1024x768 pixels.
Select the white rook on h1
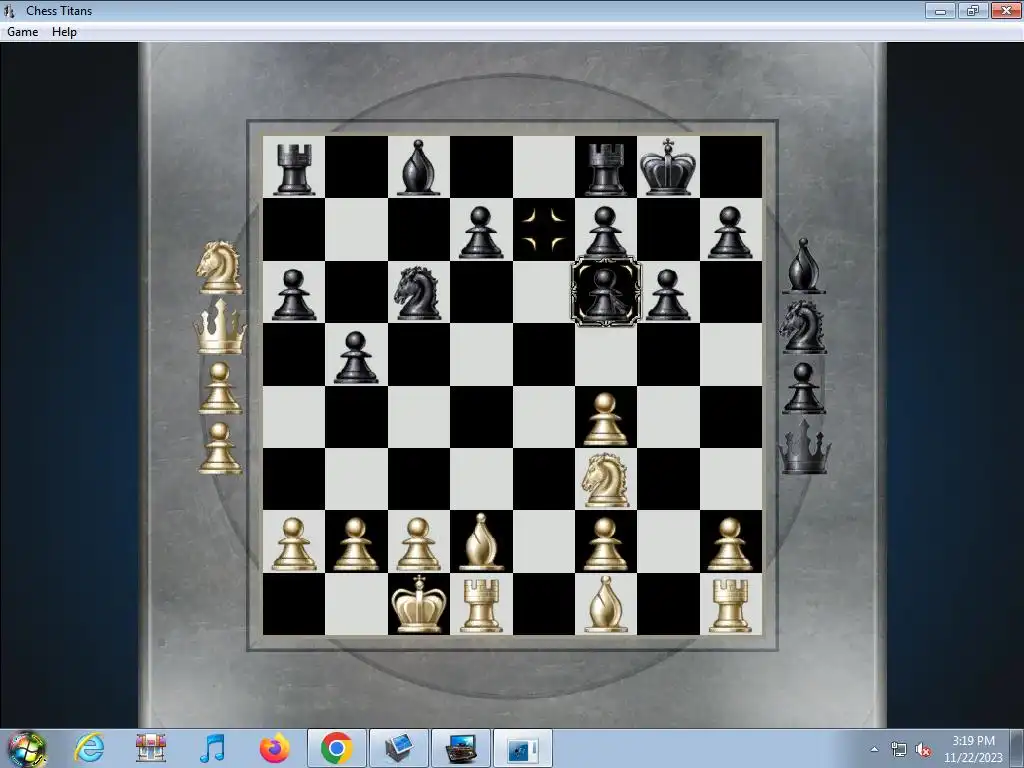point(730,606)
